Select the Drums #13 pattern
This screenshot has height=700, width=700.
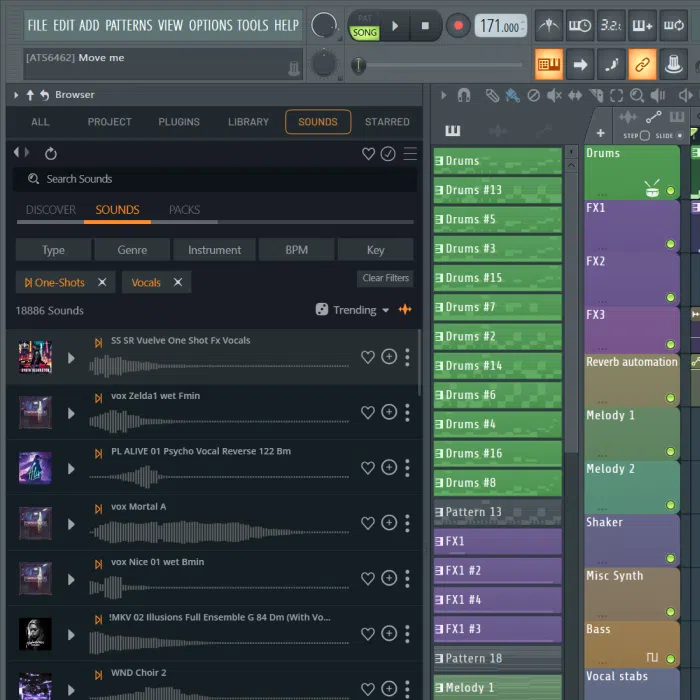pos(498,190)
